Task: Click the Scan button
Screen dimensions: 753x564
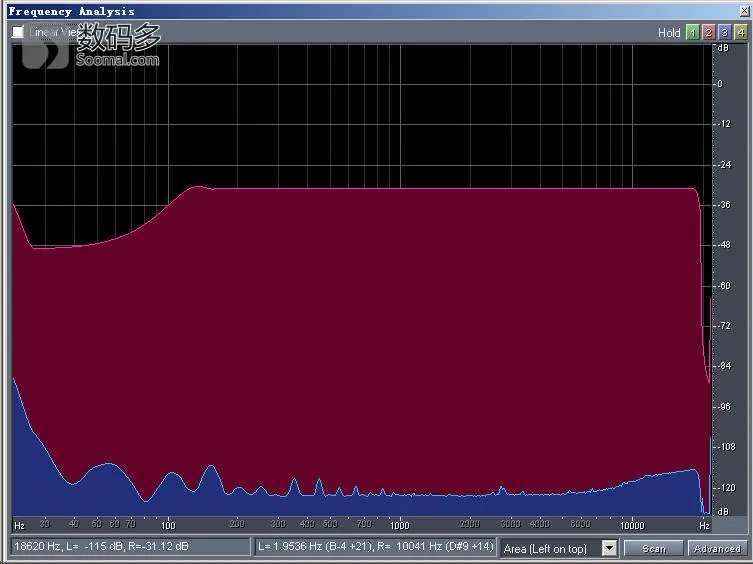Action: (x=654, y=548)
